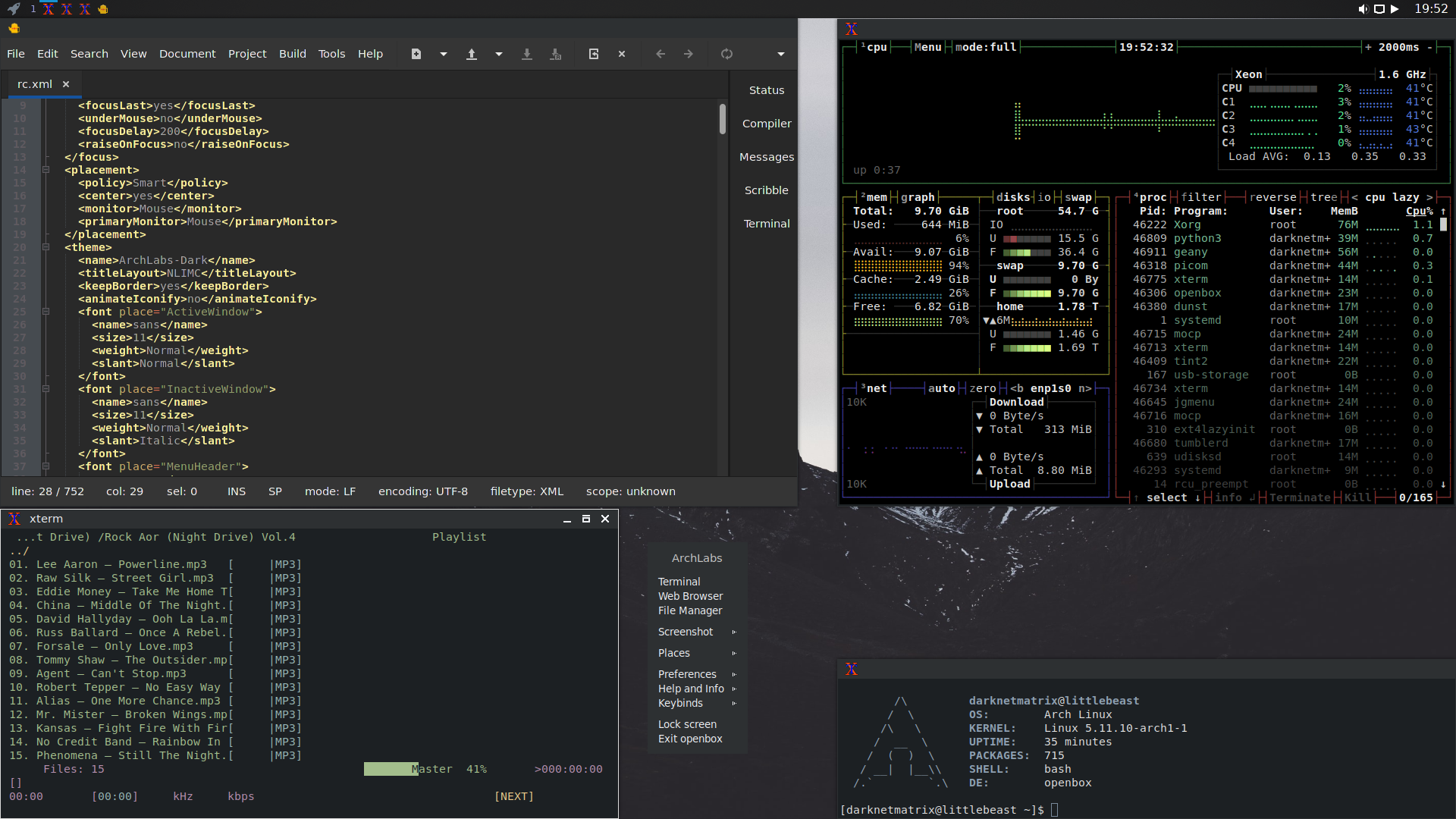The image size is (1456, 819).
Task: Select the third xterm icon in taskbar
Action: 85,9
